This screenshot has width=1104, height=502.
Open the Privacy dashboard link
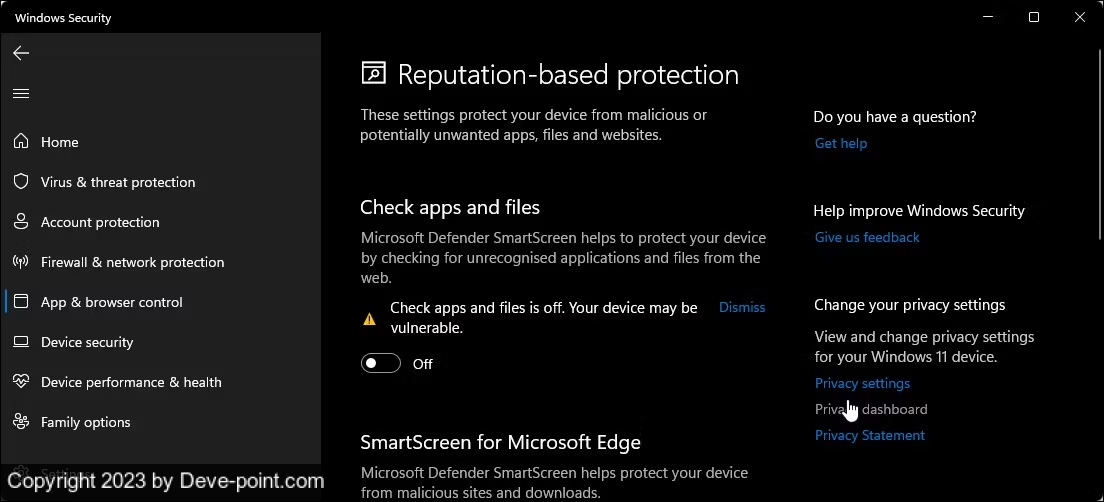click(x=871, y=410)
